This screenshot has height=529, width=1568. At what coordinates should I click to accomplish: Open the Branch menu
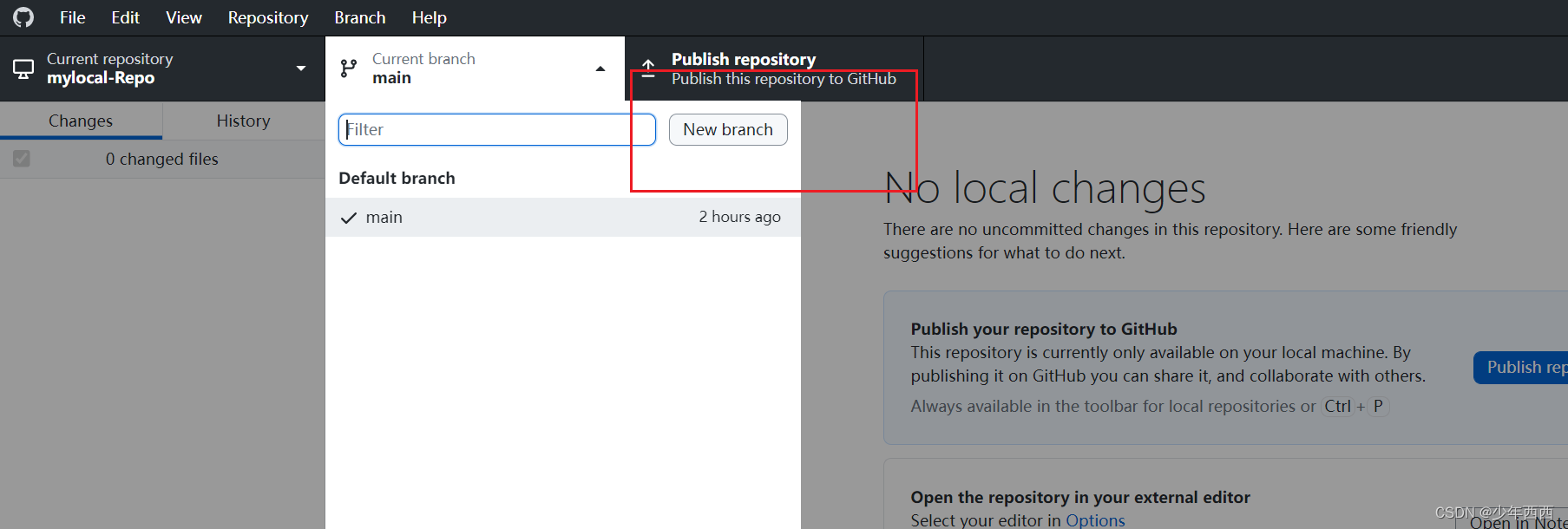point(360,17)
